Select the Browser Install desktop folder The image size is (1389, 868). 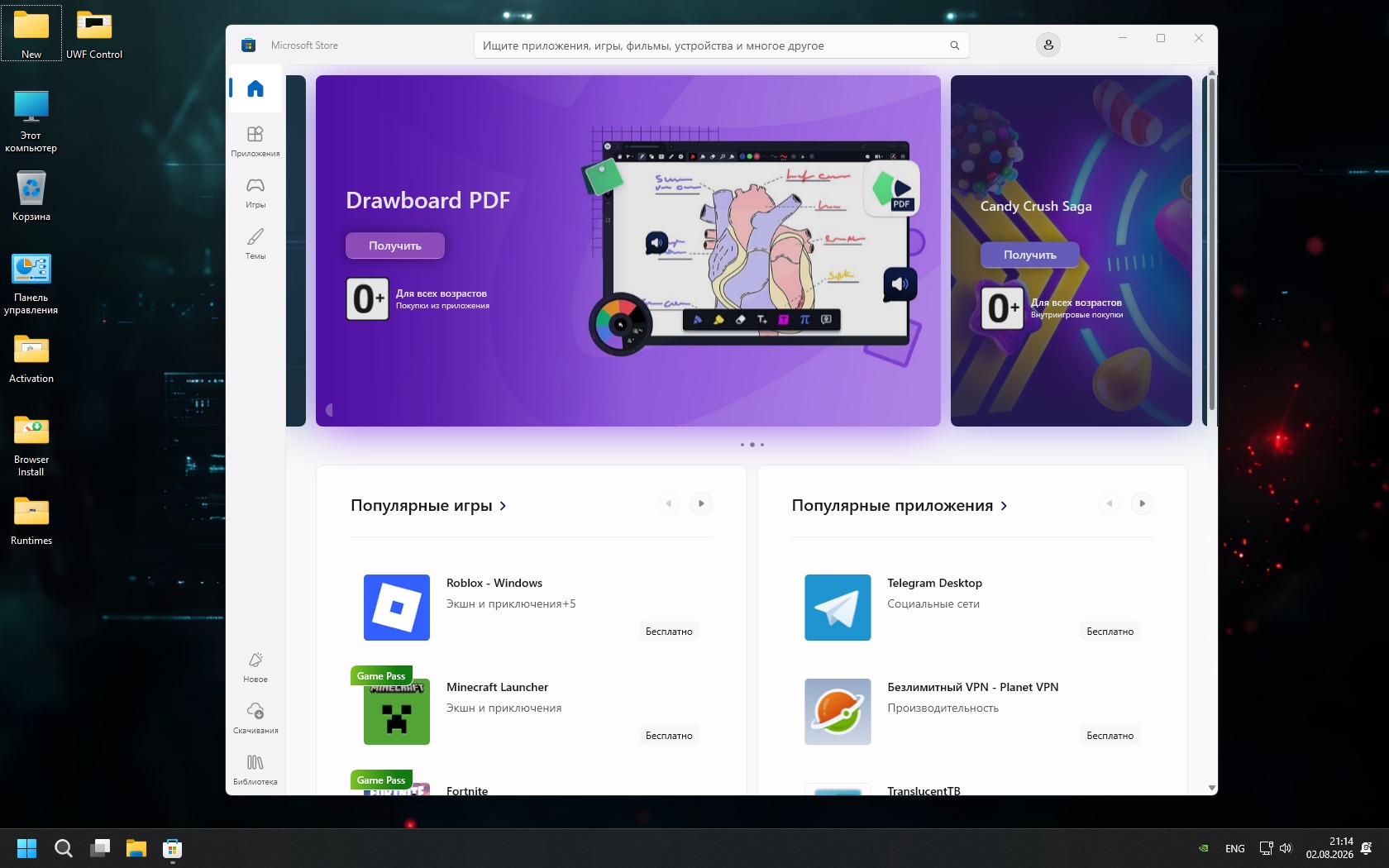tap(31, 446)
